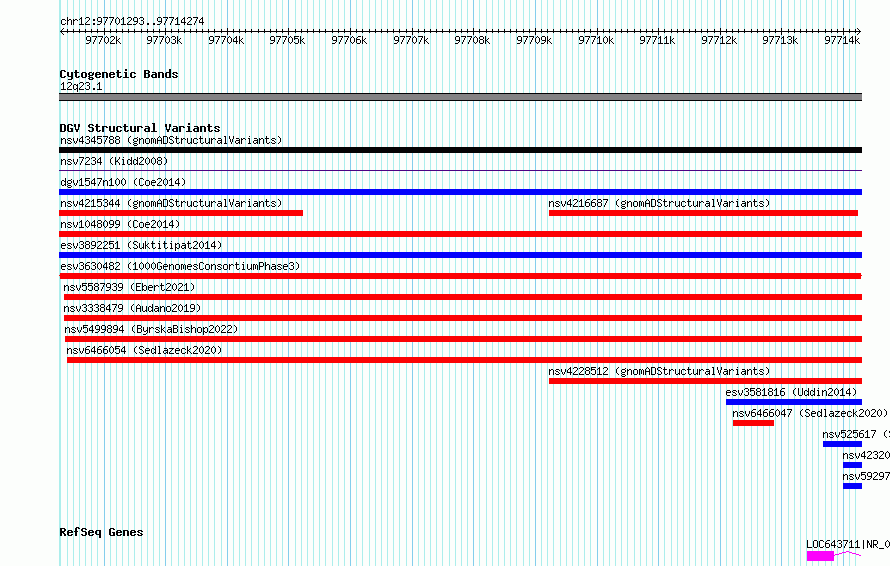Click the nsv4216687 gnomAD variant label
Screen dimensions: 890x566
tap(659, 203)
